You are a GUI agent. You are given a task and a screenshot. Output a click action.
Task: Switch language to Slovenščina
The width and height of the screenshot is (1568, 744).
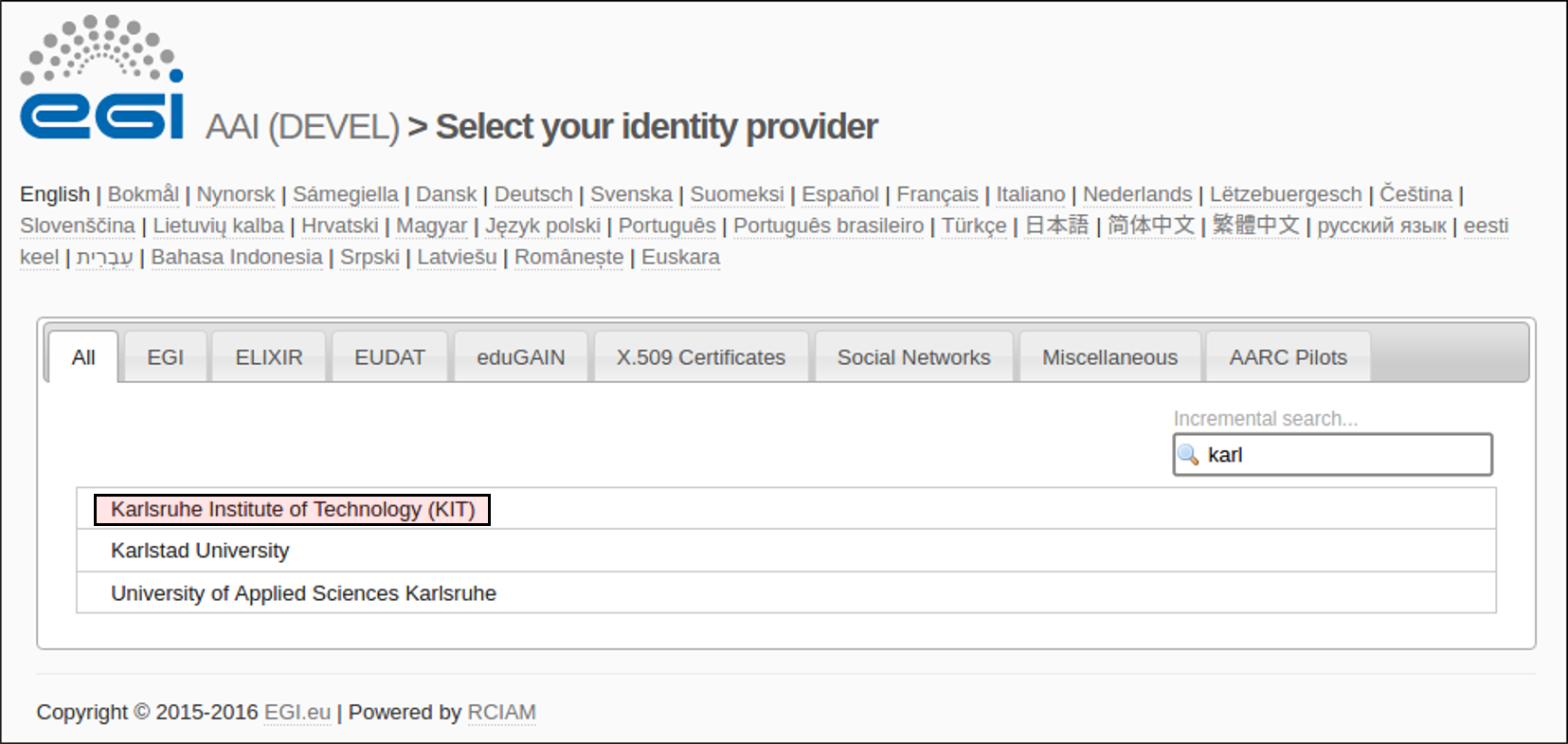[x=78, y=226]
